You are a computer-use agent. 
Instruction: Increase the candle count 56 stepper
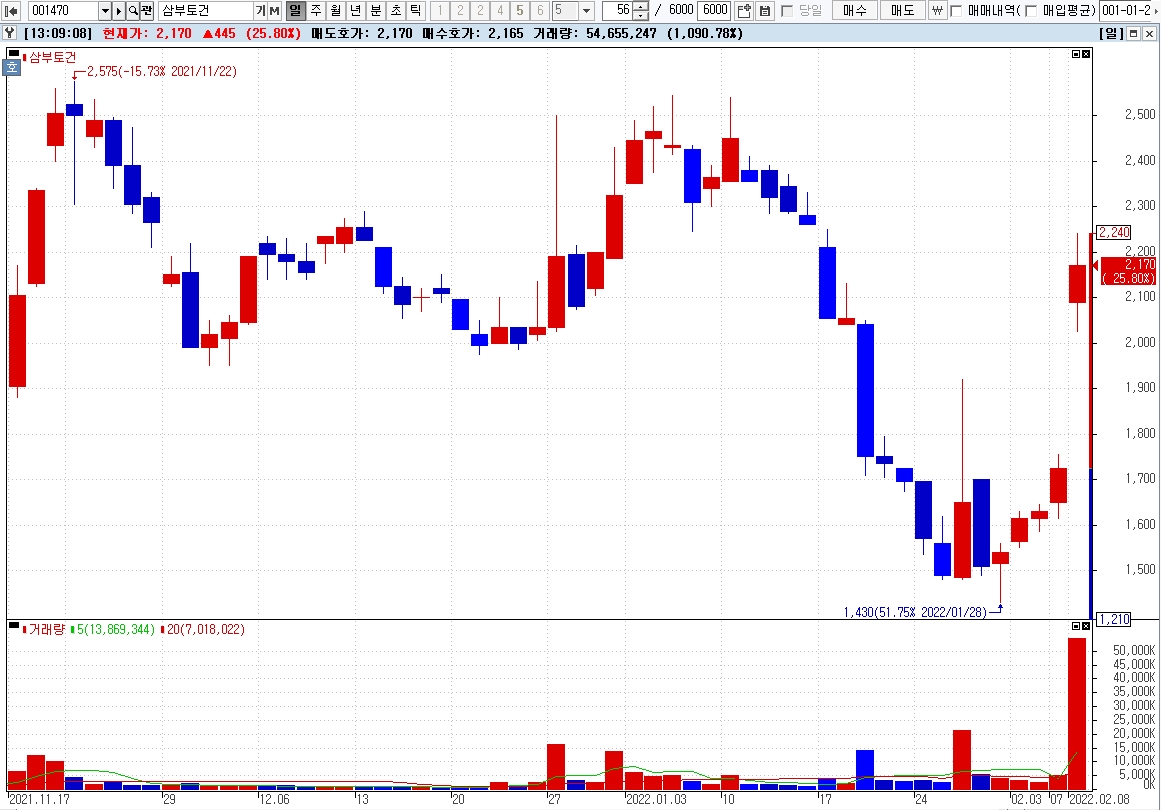[641, 6]
